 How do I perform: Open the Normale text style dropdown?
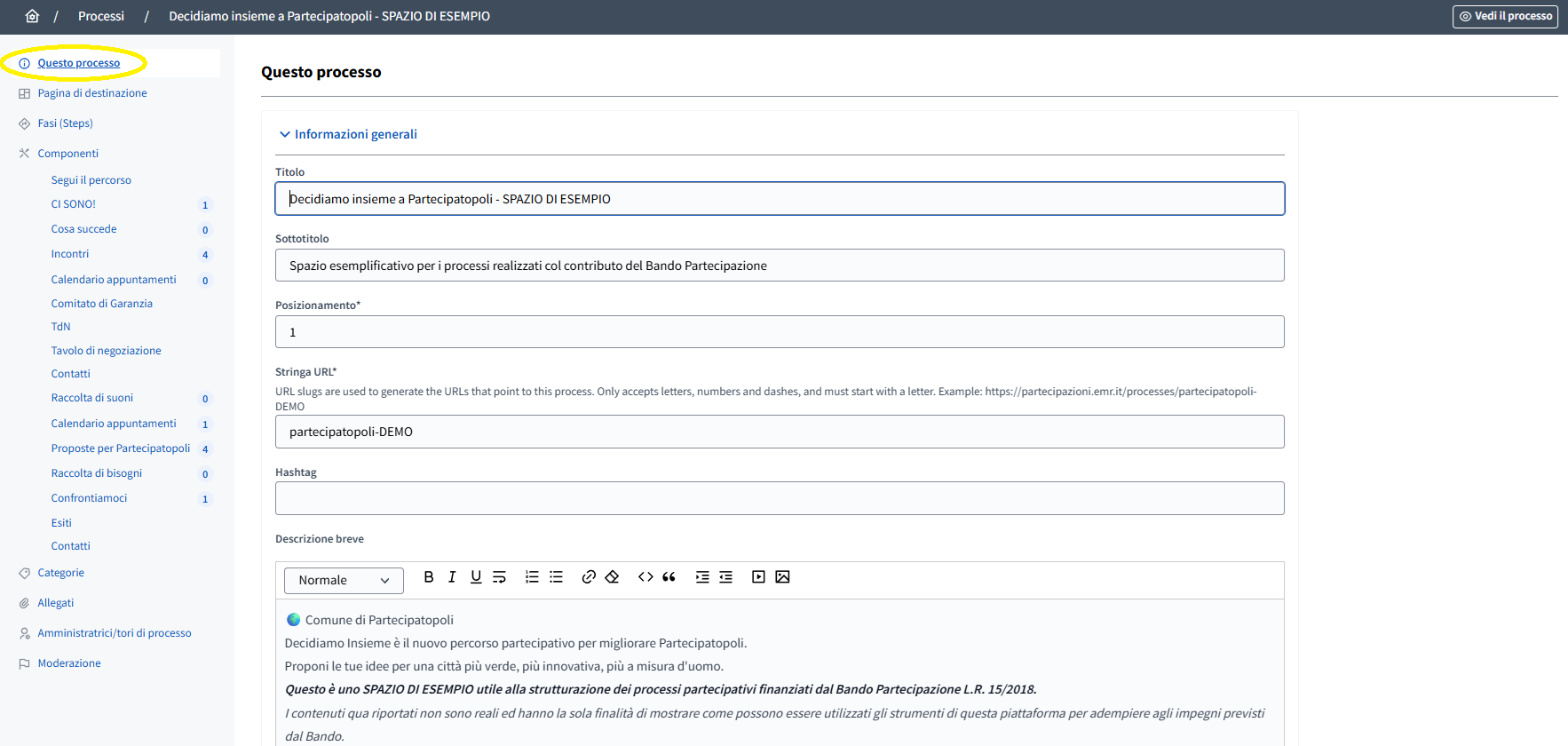(x=344, y=581)
